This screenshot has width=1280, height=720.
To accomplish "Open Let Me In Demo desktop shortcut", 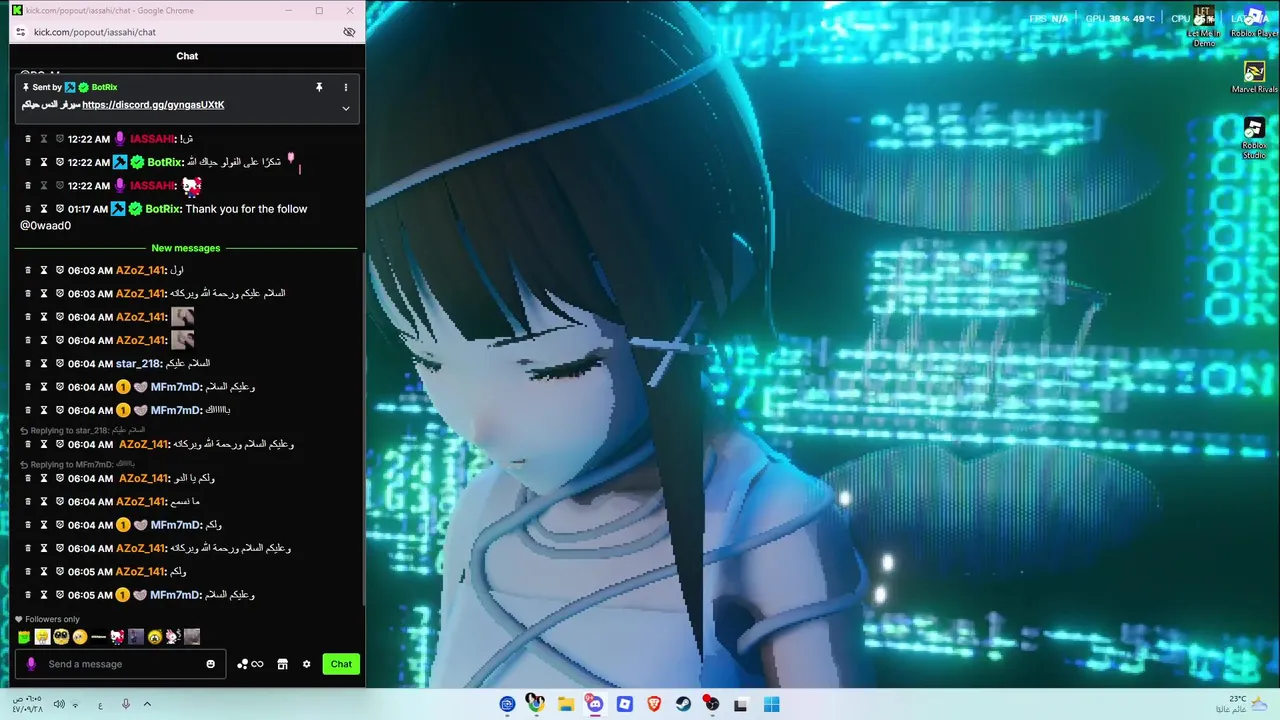I will tap(1204, 28).
